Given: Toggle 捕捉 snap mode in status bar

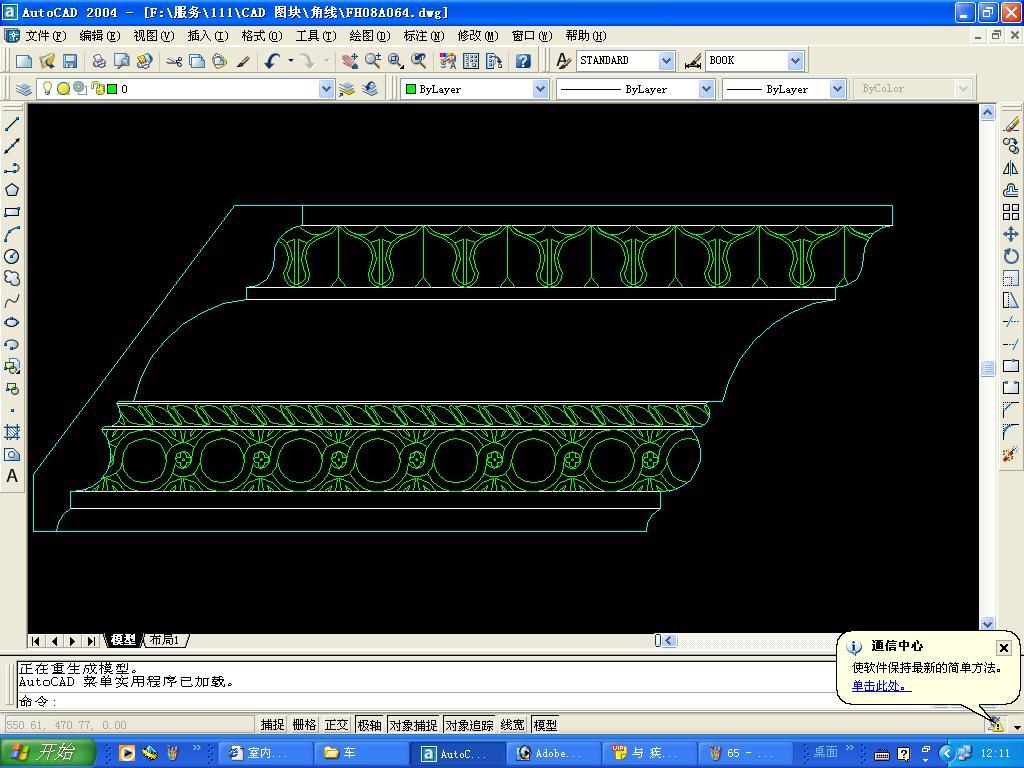Looking at the screenshot, I should (272, 725).
